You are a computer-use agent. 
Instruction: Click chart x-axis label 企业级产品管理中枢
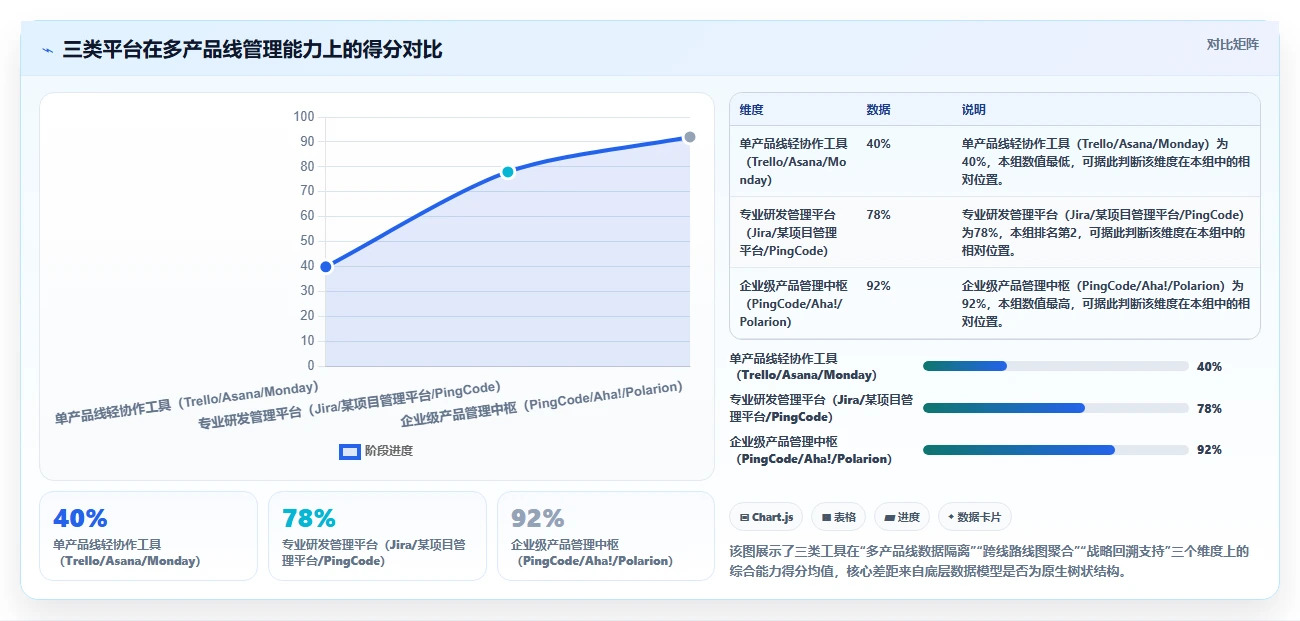pyautogui.click(x=541, y=404)
